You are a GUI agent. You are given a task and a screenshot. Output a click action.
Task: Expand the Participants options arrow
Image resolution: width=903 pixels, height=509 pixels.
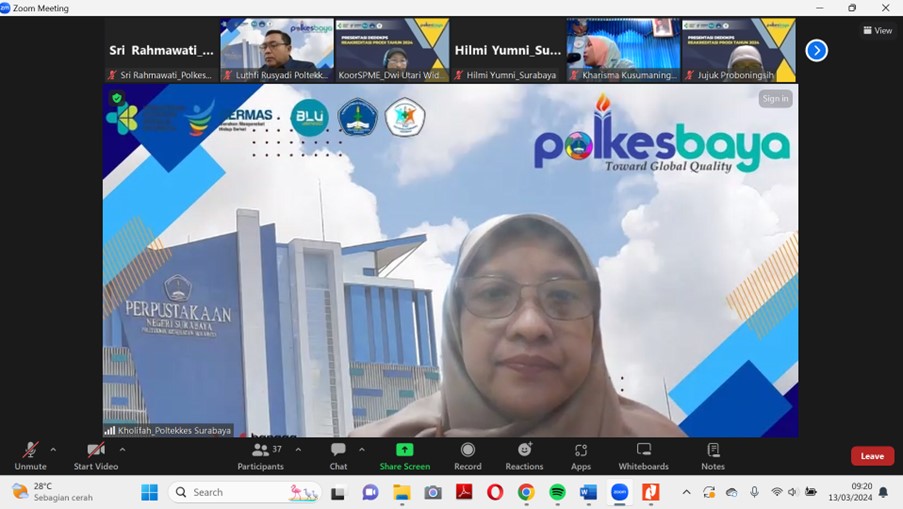click(x=298, y=450)
